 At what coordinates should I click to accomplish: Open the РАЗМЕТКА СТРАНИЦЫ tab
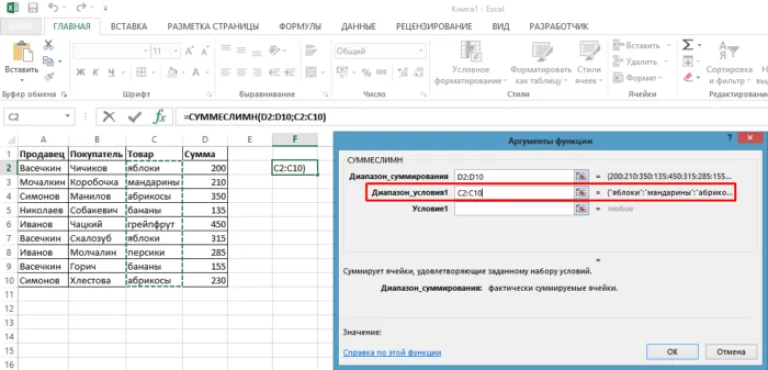click(x=213, y=26)
